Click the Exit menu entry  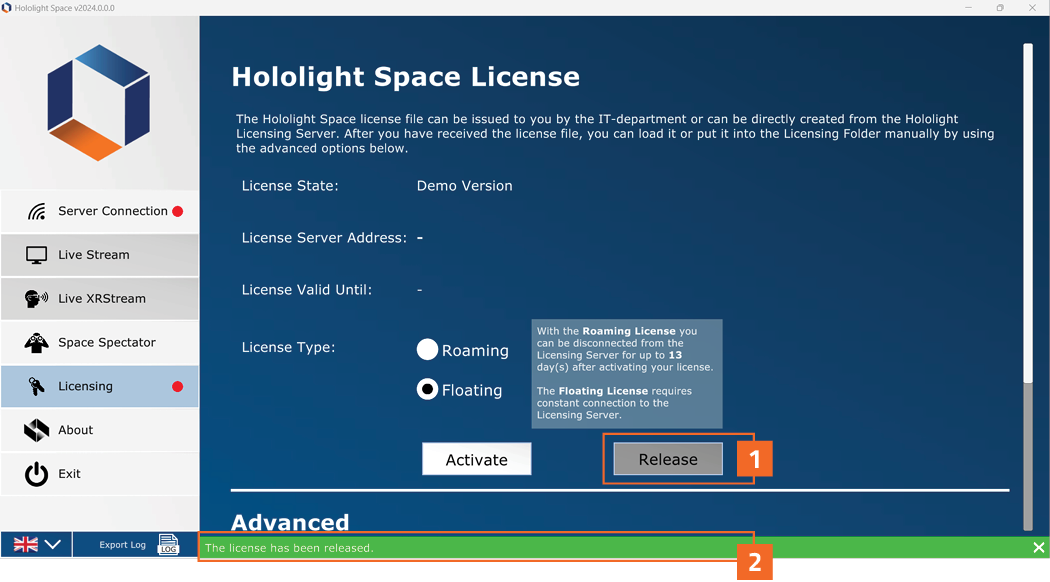(x=100, y=474)
